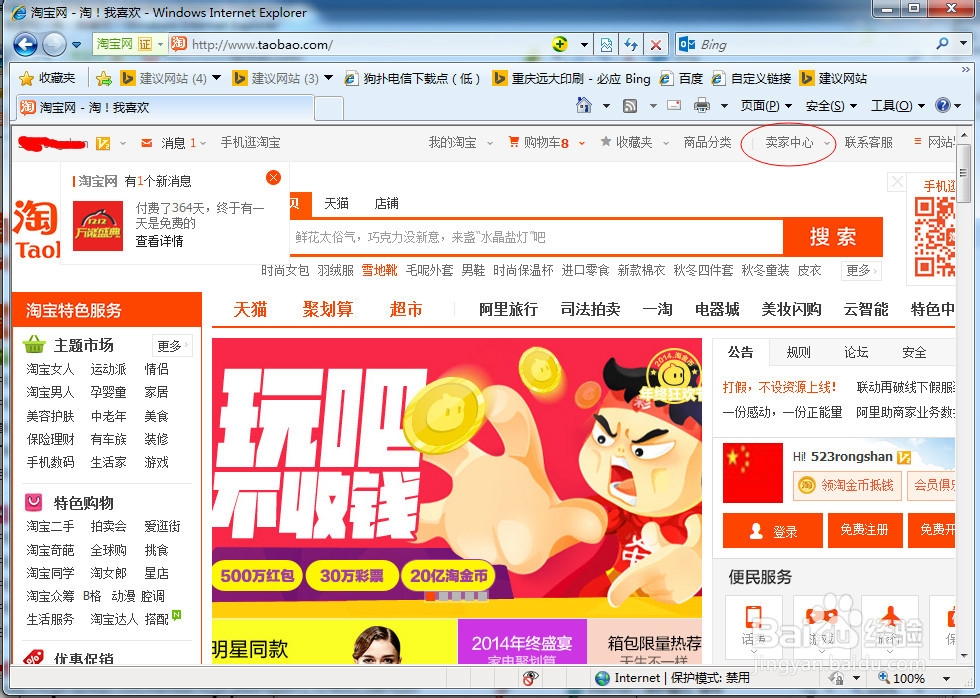The height and width of the screenshot is (698, 980).
Task: Click the red stop loading X icon
Action: click(656, 44)
